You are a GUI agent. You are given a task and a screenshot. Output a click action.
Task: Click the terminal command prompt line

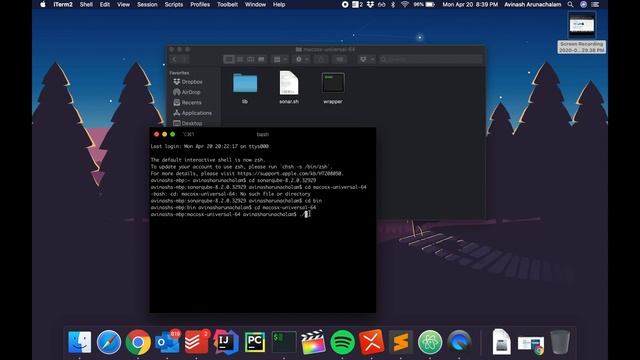(x=230, y=214)
